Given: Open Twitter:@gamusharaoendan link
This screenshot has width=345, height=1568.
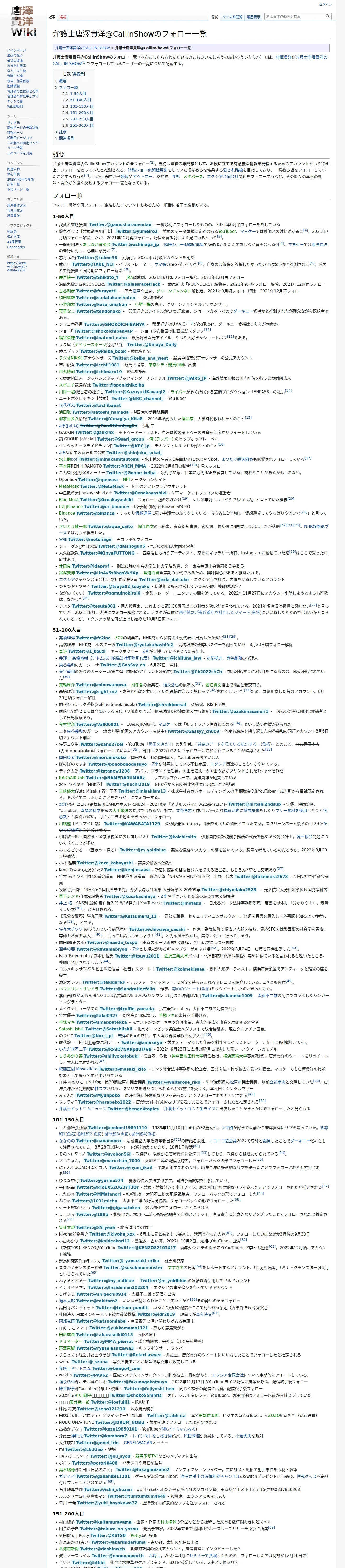Looking at the screenshot, I should [x=121, y=224].
